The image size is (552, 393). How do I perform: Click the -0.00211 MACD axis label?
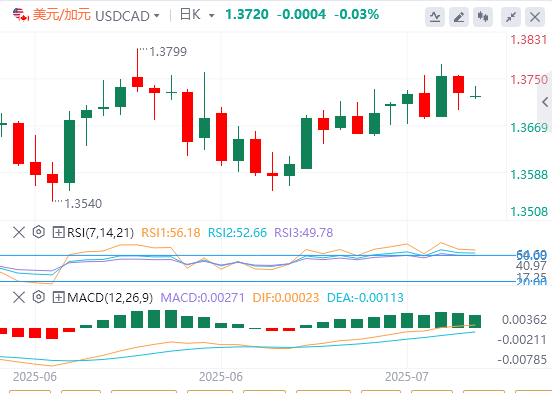(522, 340)
